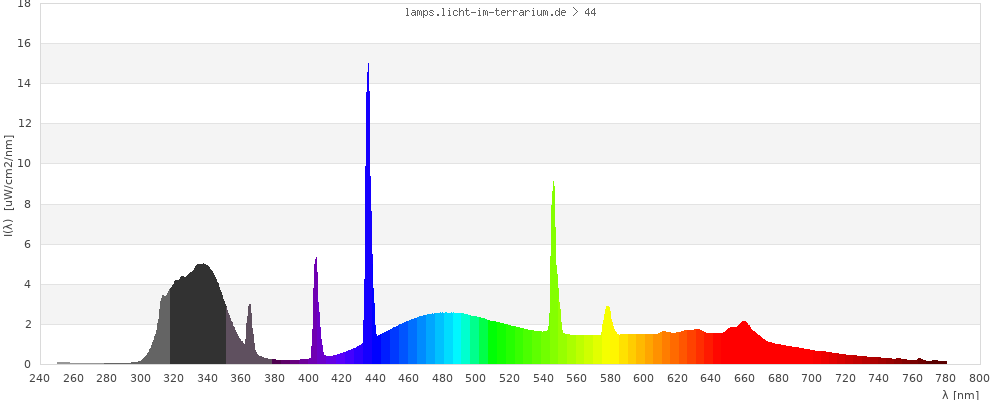Image resolution: width=1000 pixels, height=400 pixels.
Task: Click x-axis tick label 400
Action: click(308, 378)
